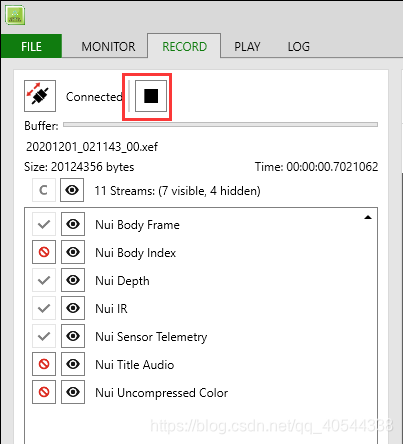This screenshot has height=444, width=403.
Task: Uncheck the Nui Depth stream checkmark
Action: click(x=44, y=280)
